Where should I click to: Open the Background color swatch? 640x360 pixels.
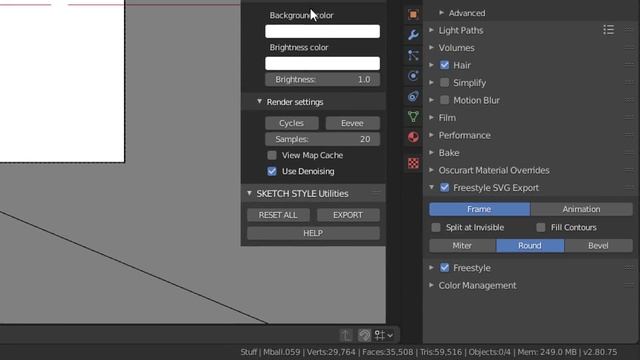[322, 31]
